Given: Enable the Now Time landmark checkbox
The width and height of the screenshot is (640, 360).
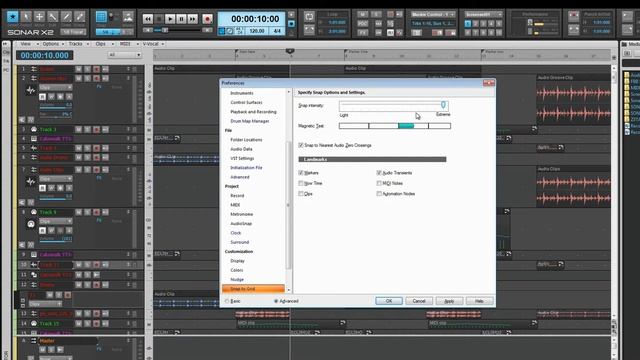Looking at the screenshot, I should (x=301, y=183).
